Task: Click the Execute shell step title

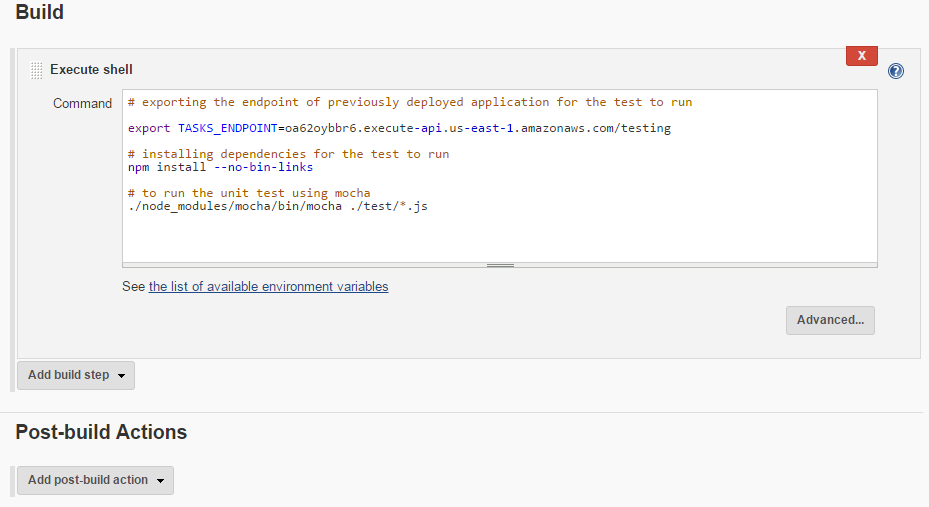Action: click(91, 70)
